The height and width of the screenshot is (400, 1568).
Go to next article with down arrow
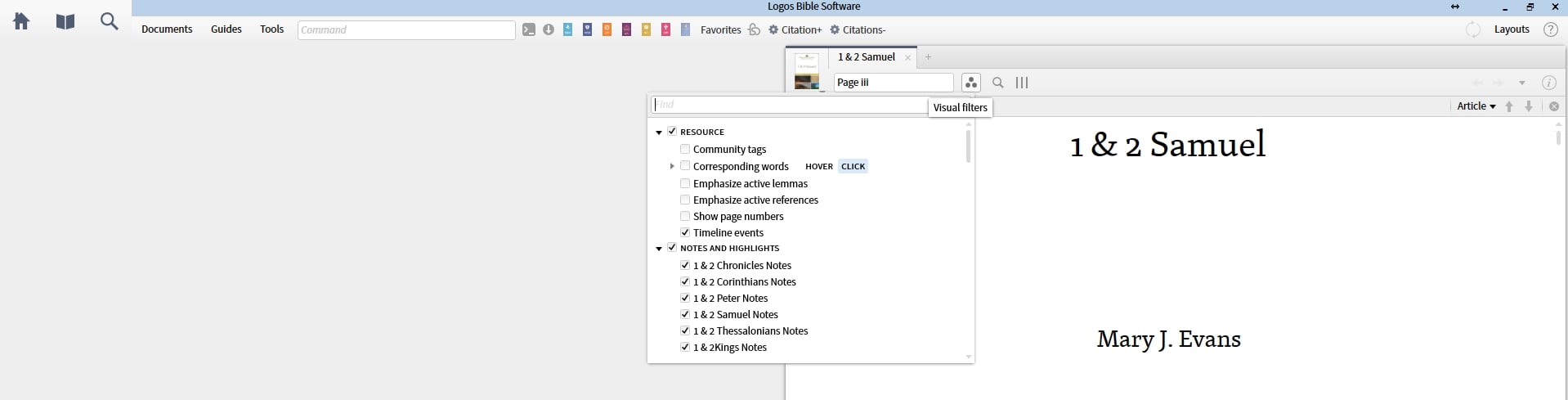1529,106
